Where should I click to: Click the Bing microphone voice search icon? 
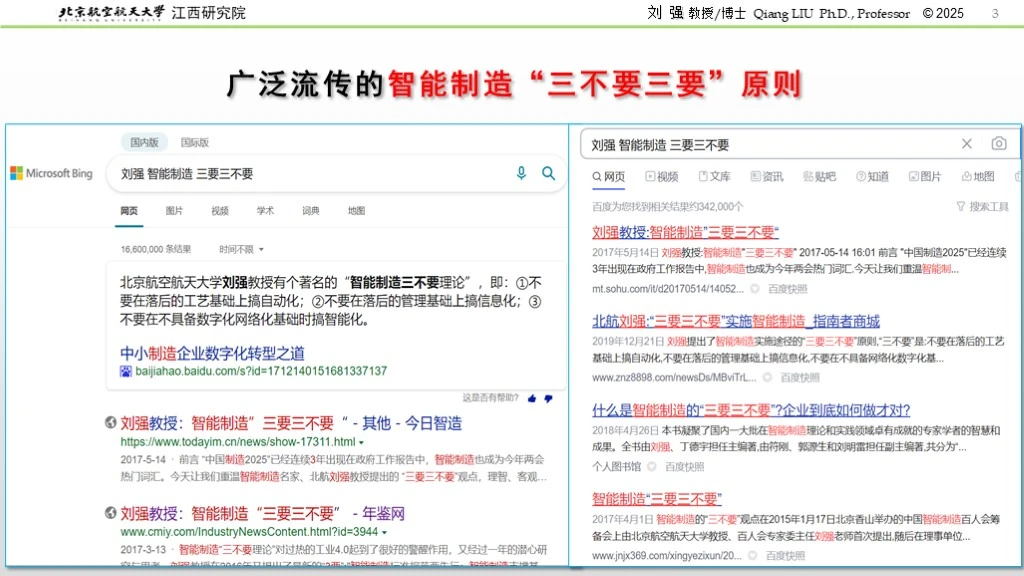click(x=521, y=173)
